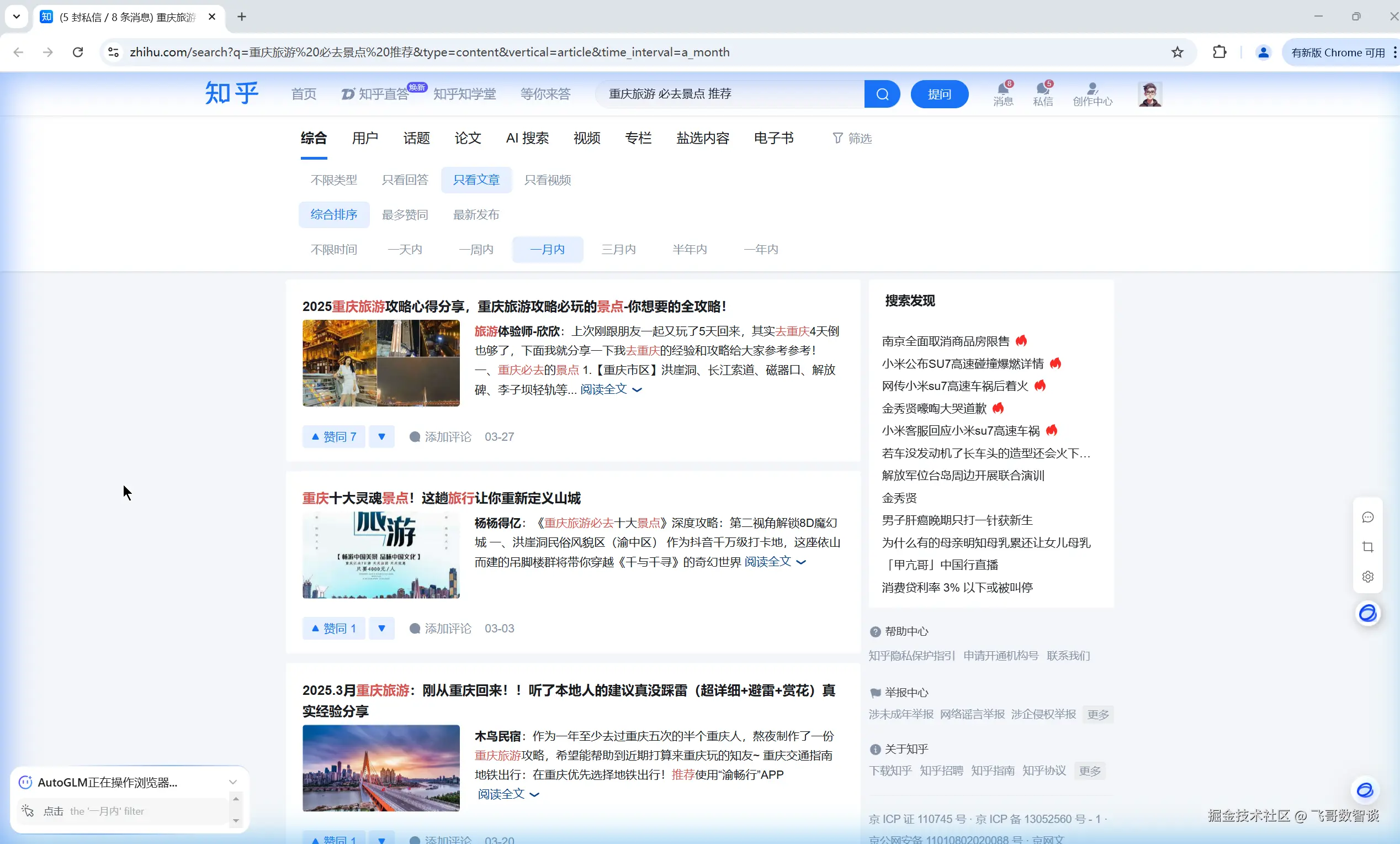This screenshot has width=1400, height=844.
Task: Open the 私信 private messages icon
Action: click(x=1043, y=93)
